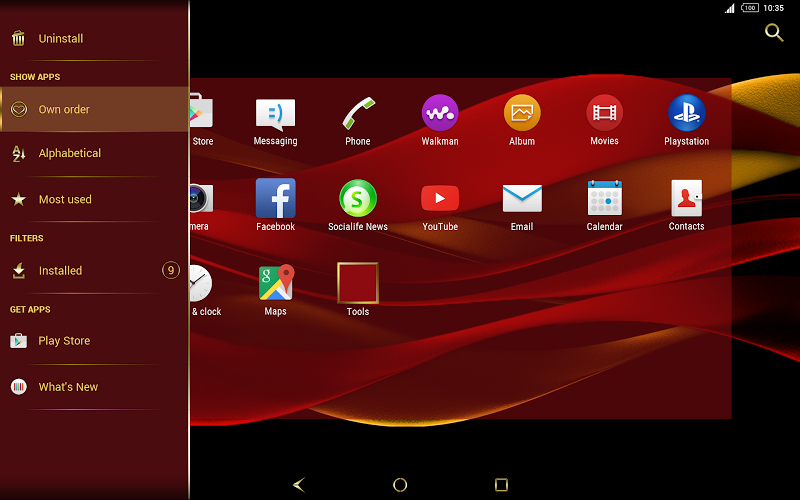The width and height of the screenshot is (800, 500).
Task: Launch the Movies app
Action: click(x=604, y=121)
